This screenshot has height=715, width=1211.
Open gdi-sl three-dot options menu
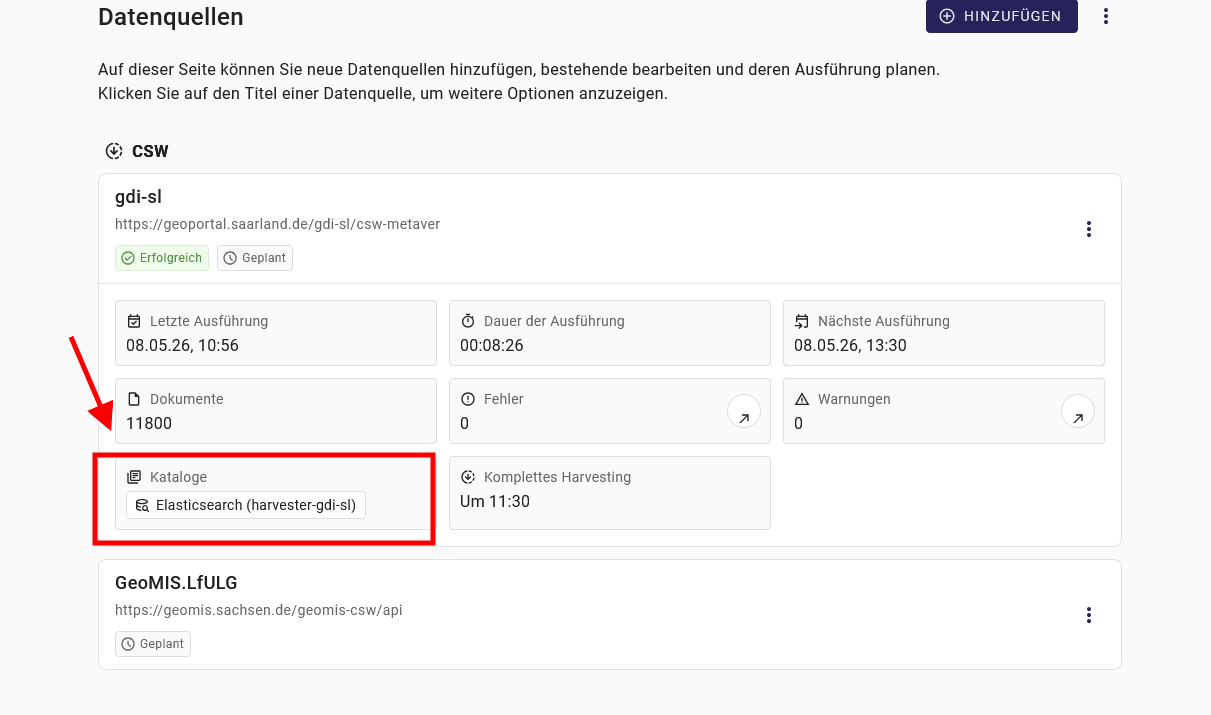click(x=1089, y=229)
